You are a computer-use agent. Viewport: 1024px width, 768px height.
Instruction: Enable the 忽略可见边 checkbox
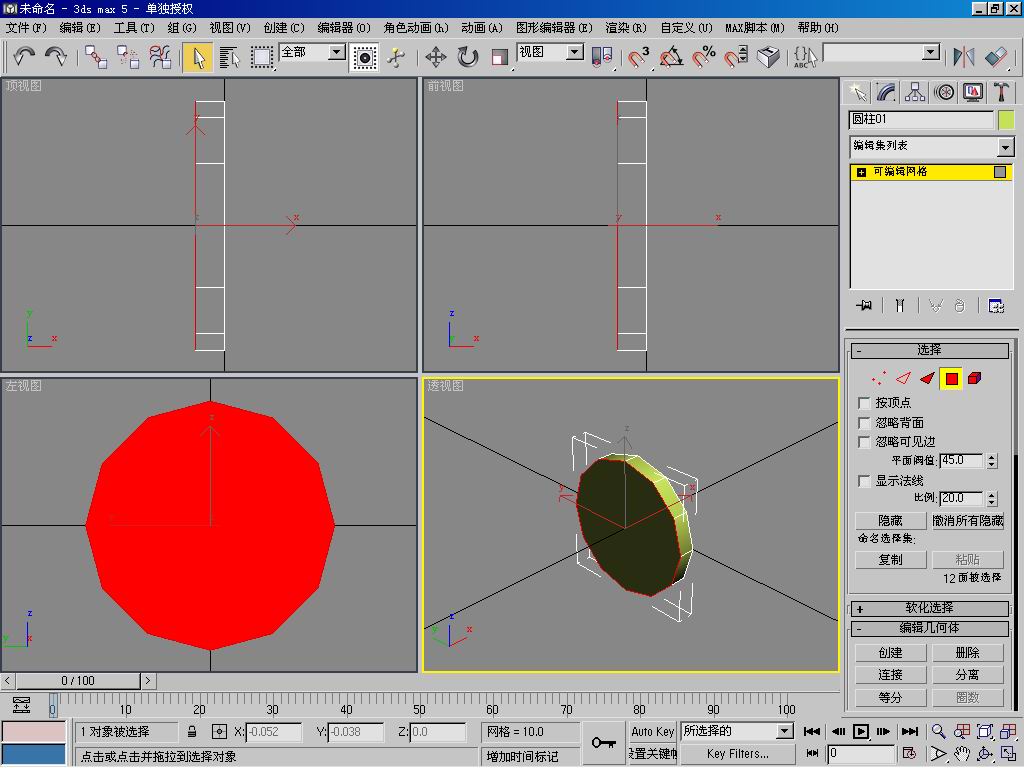pos(864,442)
